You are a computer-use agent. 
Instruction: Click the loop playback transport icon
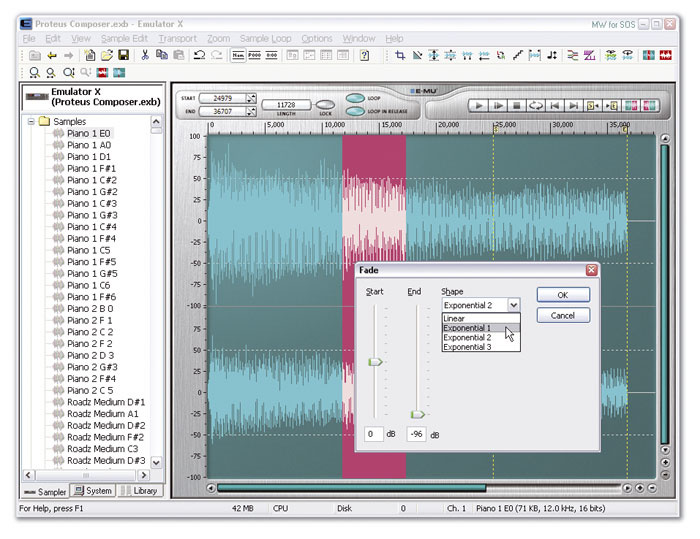click(x=535, y=105)
